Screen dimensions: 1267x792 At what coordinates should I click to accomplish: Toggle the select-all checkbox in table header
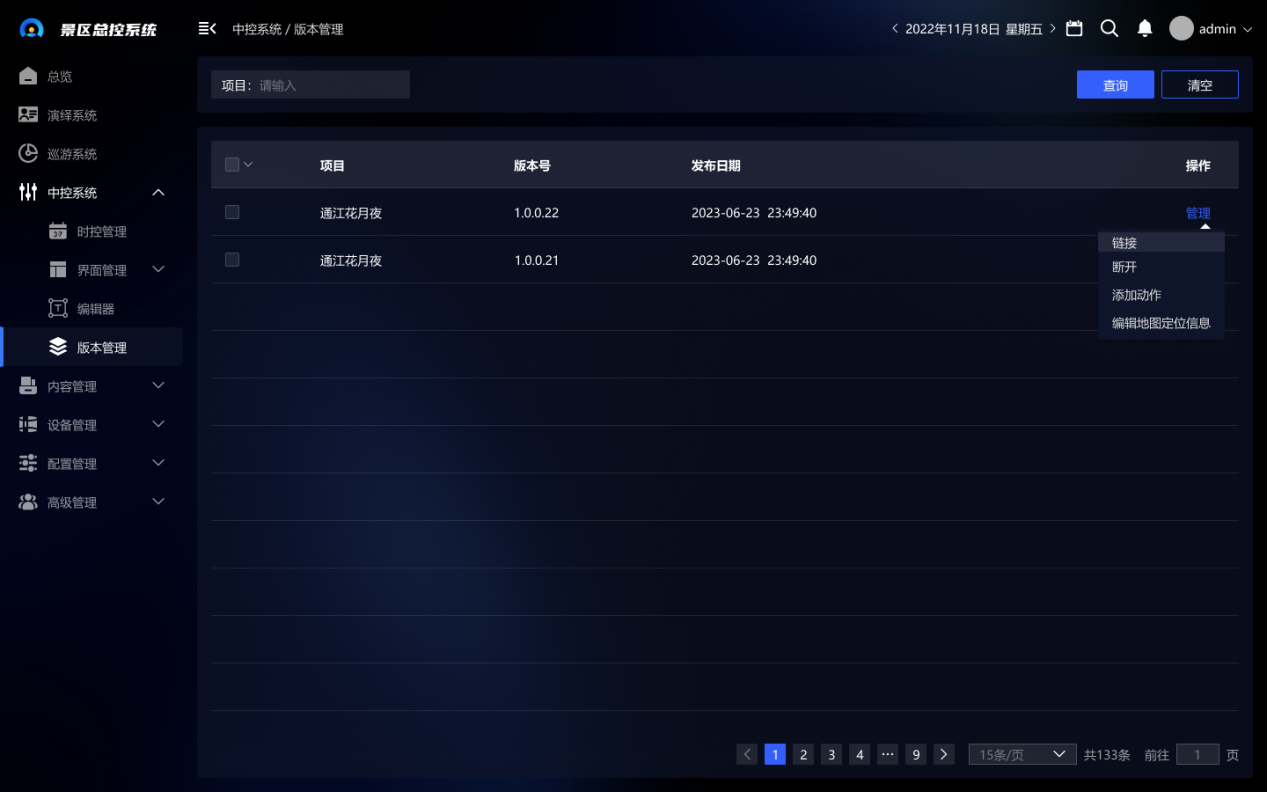click(232, 165)
